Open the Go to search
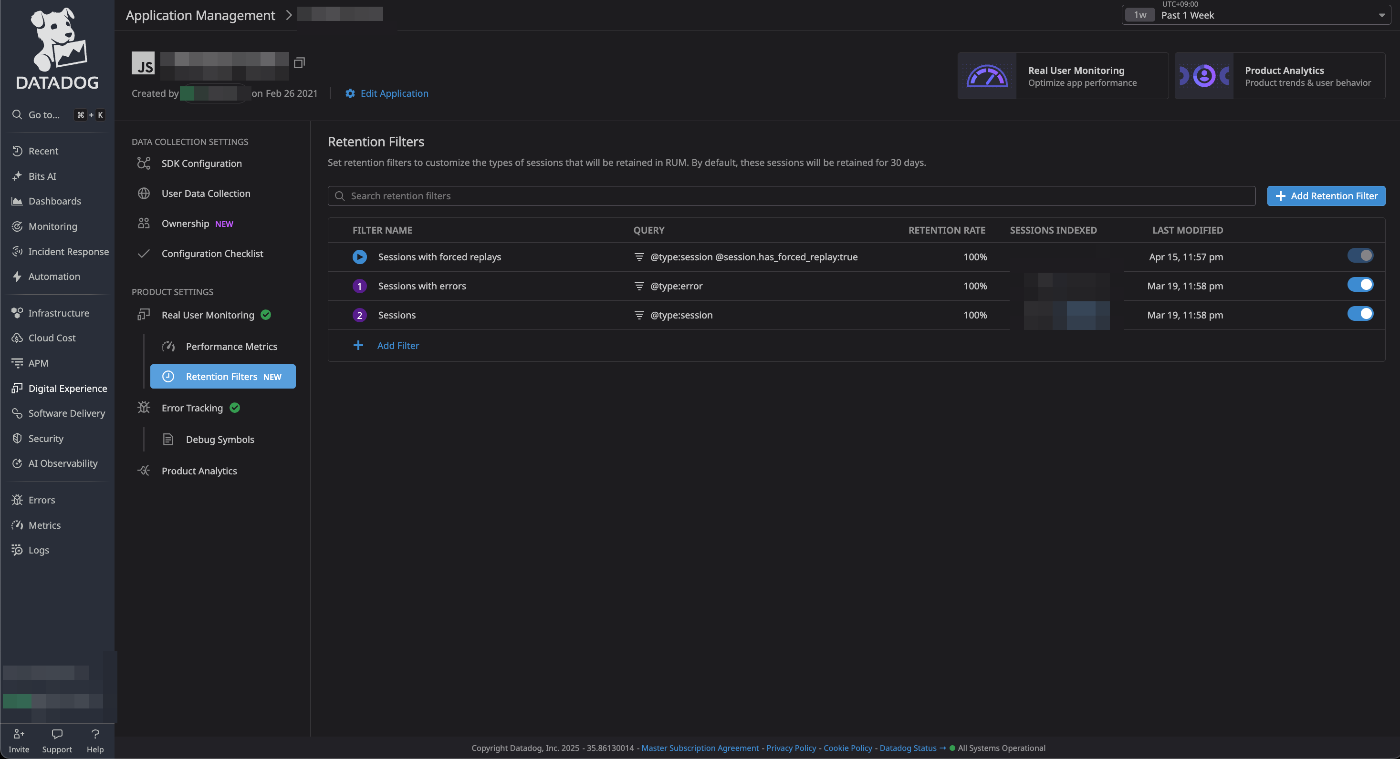1400x759 pixels. pos(57,115)
